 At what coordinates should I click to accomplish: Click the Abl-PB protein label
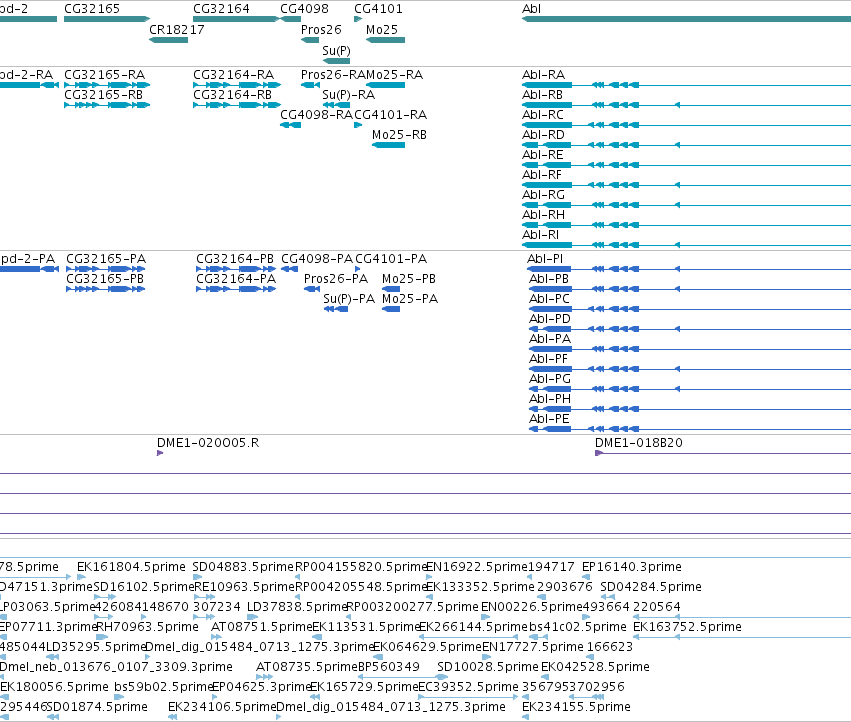(549, 279)
